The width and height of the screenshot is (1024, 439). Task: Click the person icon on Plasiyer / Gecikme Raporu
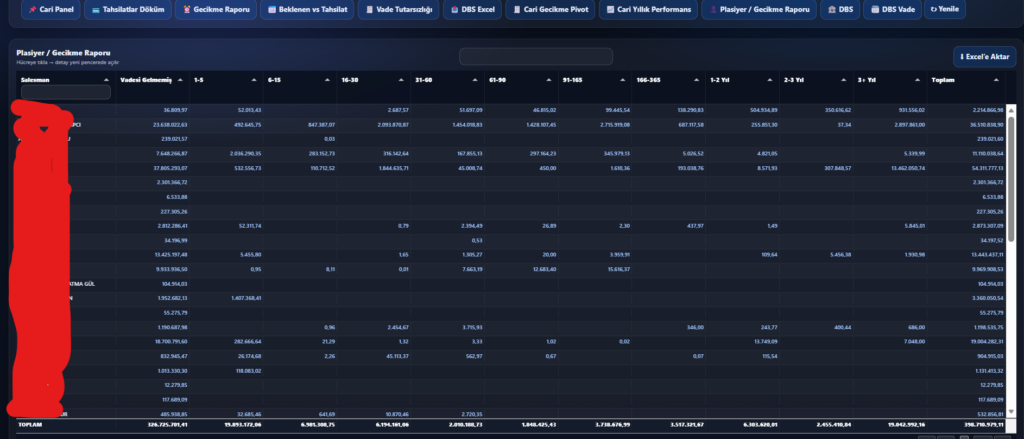(x=713, y=10)
